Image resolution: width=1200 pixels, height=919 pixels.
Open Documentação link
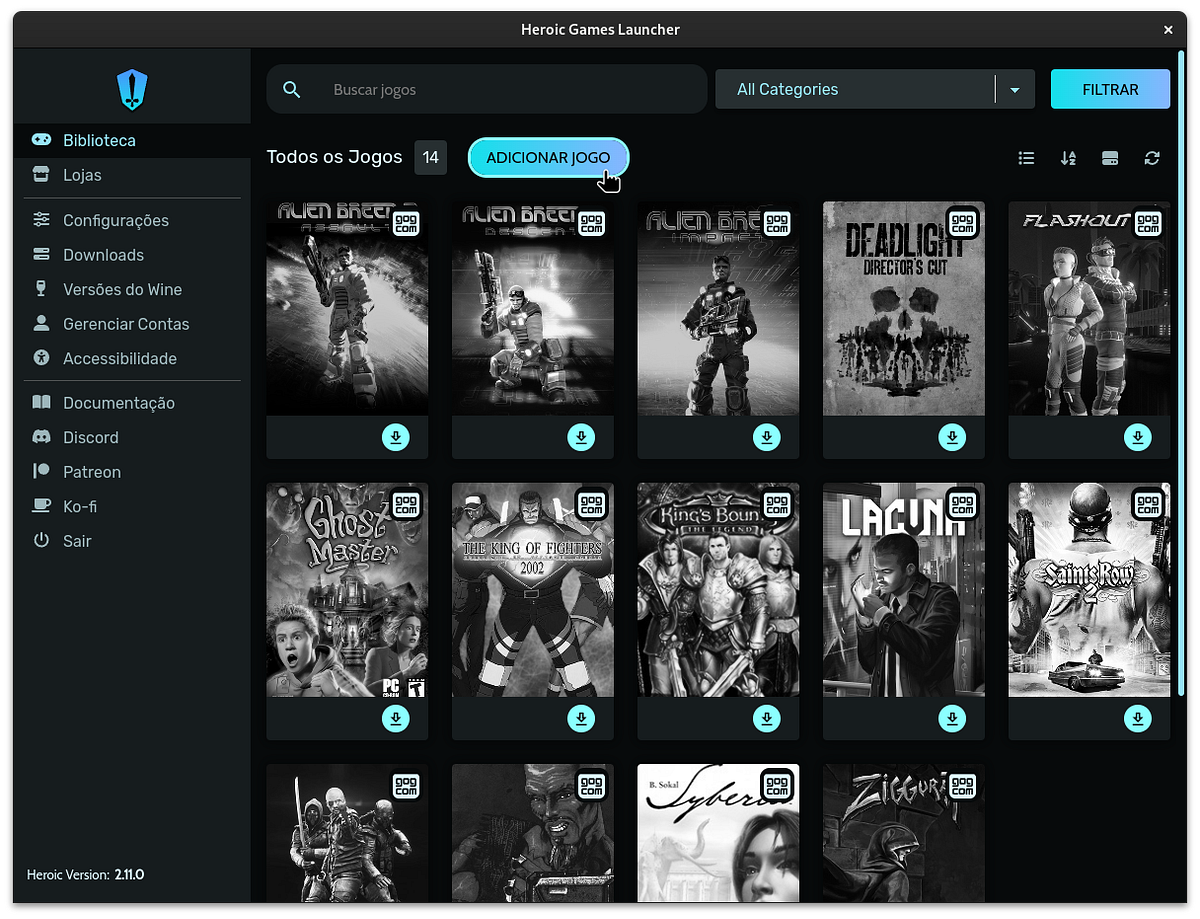132,403
